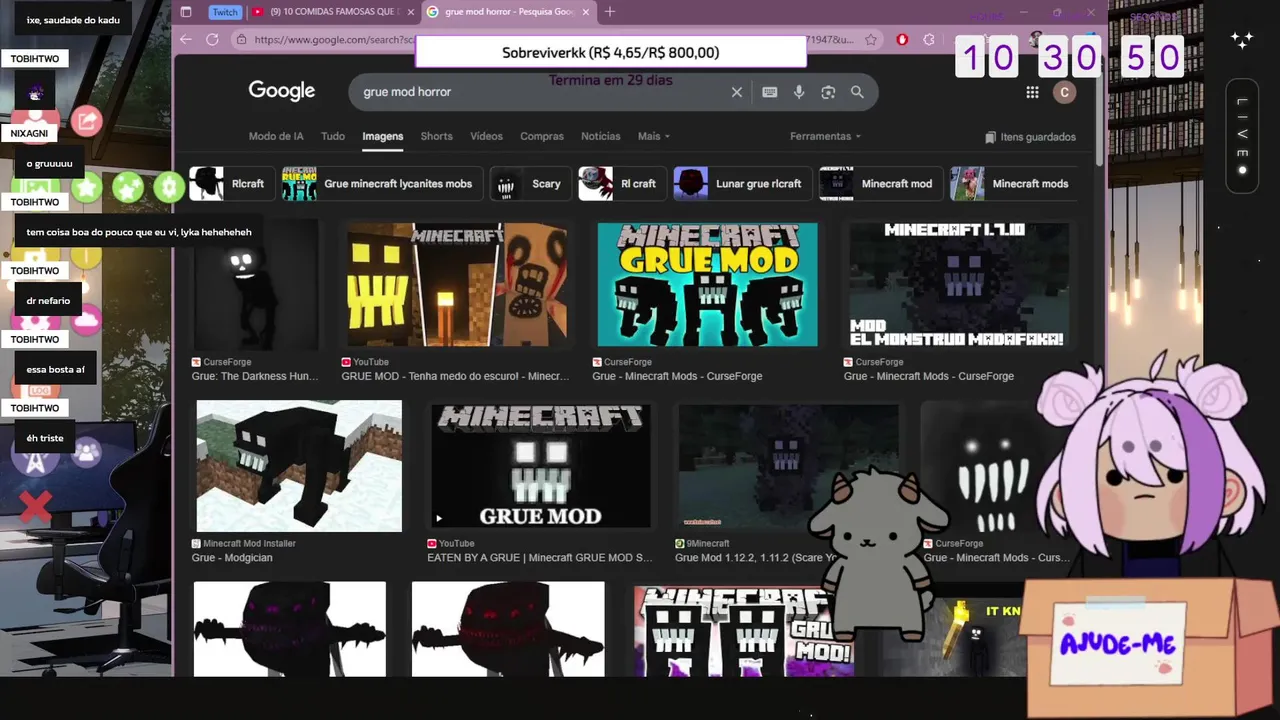Click Grue - Modgician result title

point(232,558)
